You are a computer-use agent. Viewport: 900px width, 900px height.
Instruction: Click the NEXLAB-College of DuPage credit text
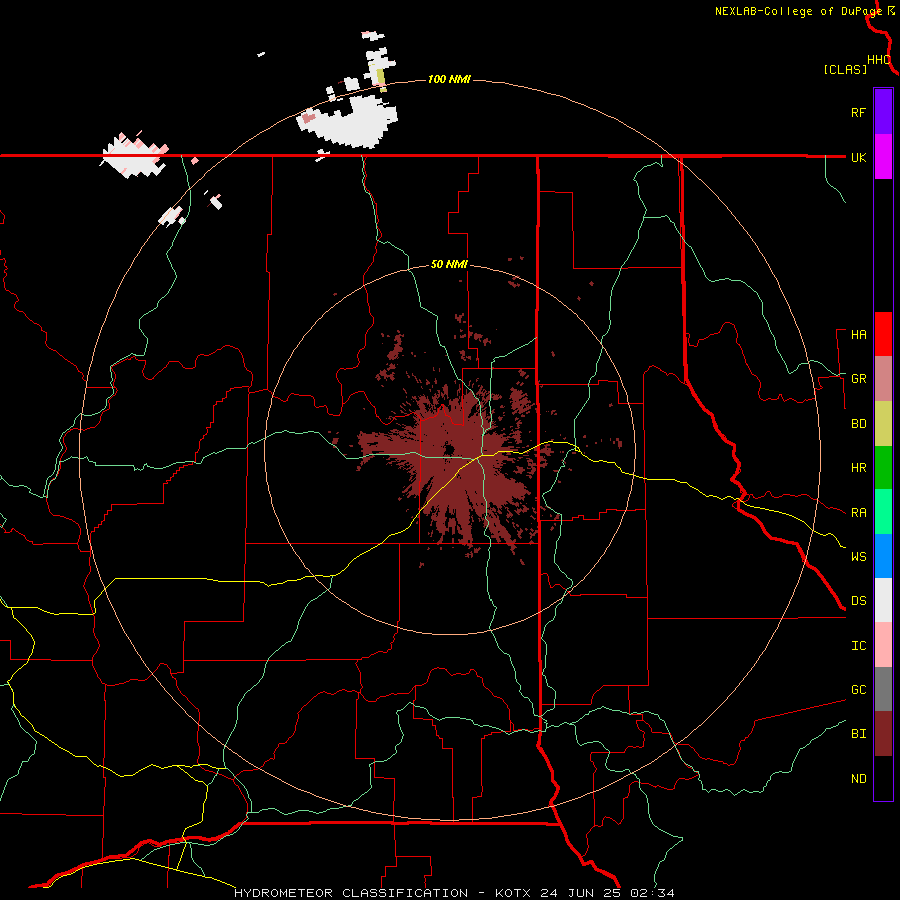(x=798, y=11)
